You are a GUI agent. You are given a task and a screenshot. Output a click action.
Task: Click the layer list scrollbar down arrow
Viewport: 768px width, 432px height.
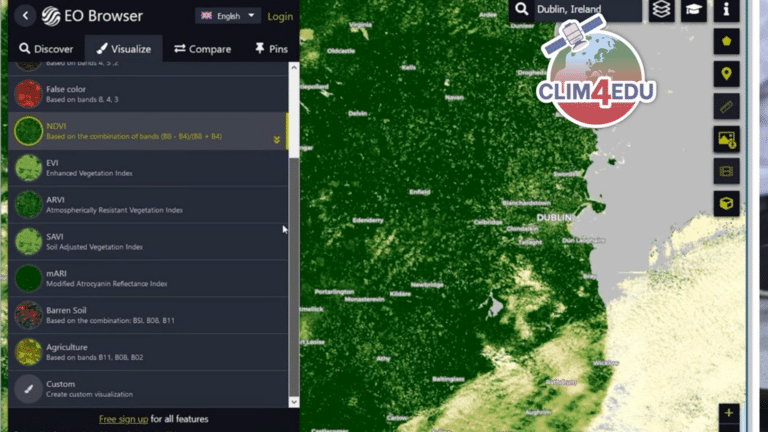[x=293, y=401]
